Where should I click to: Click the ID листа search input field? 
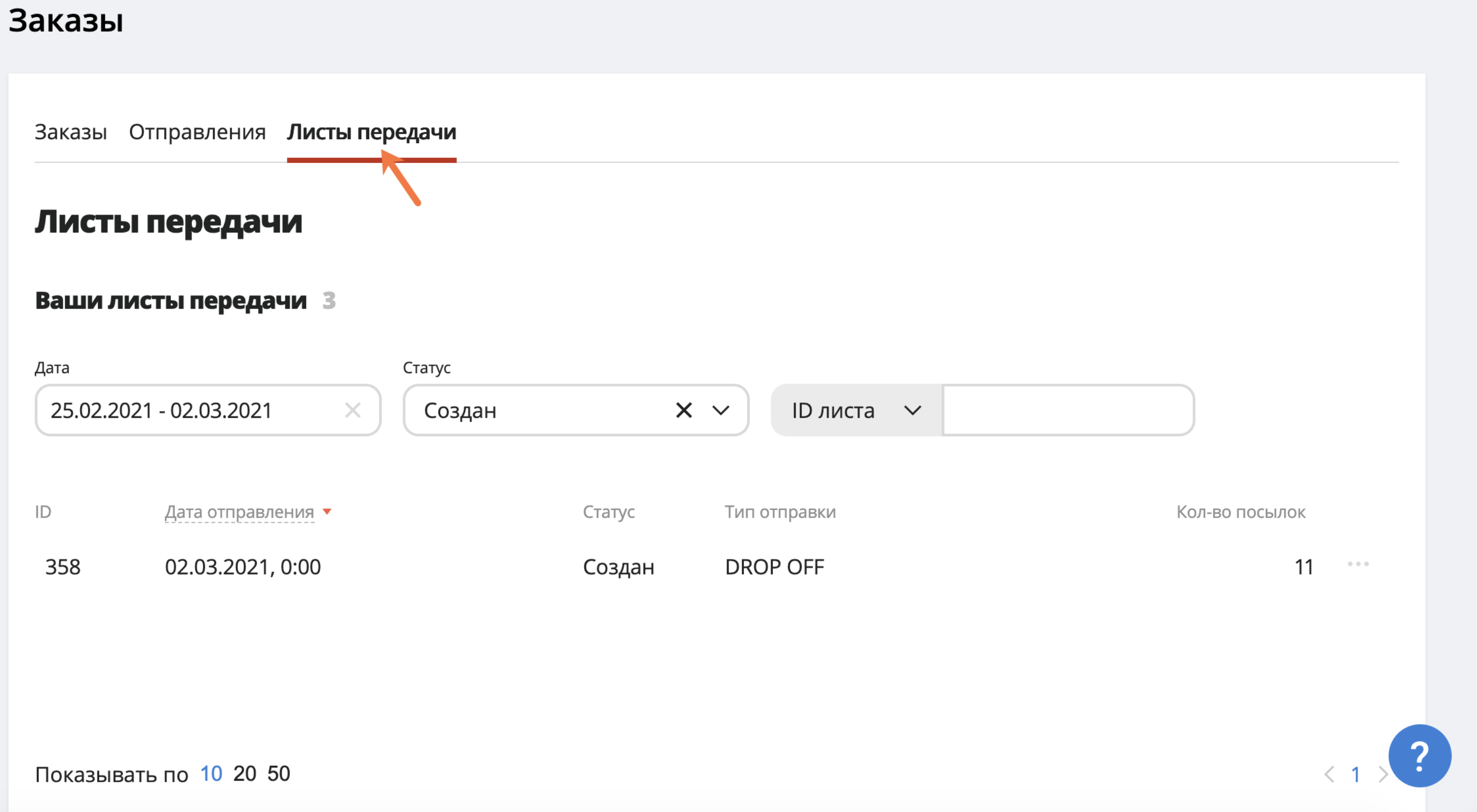point(1065,409)
